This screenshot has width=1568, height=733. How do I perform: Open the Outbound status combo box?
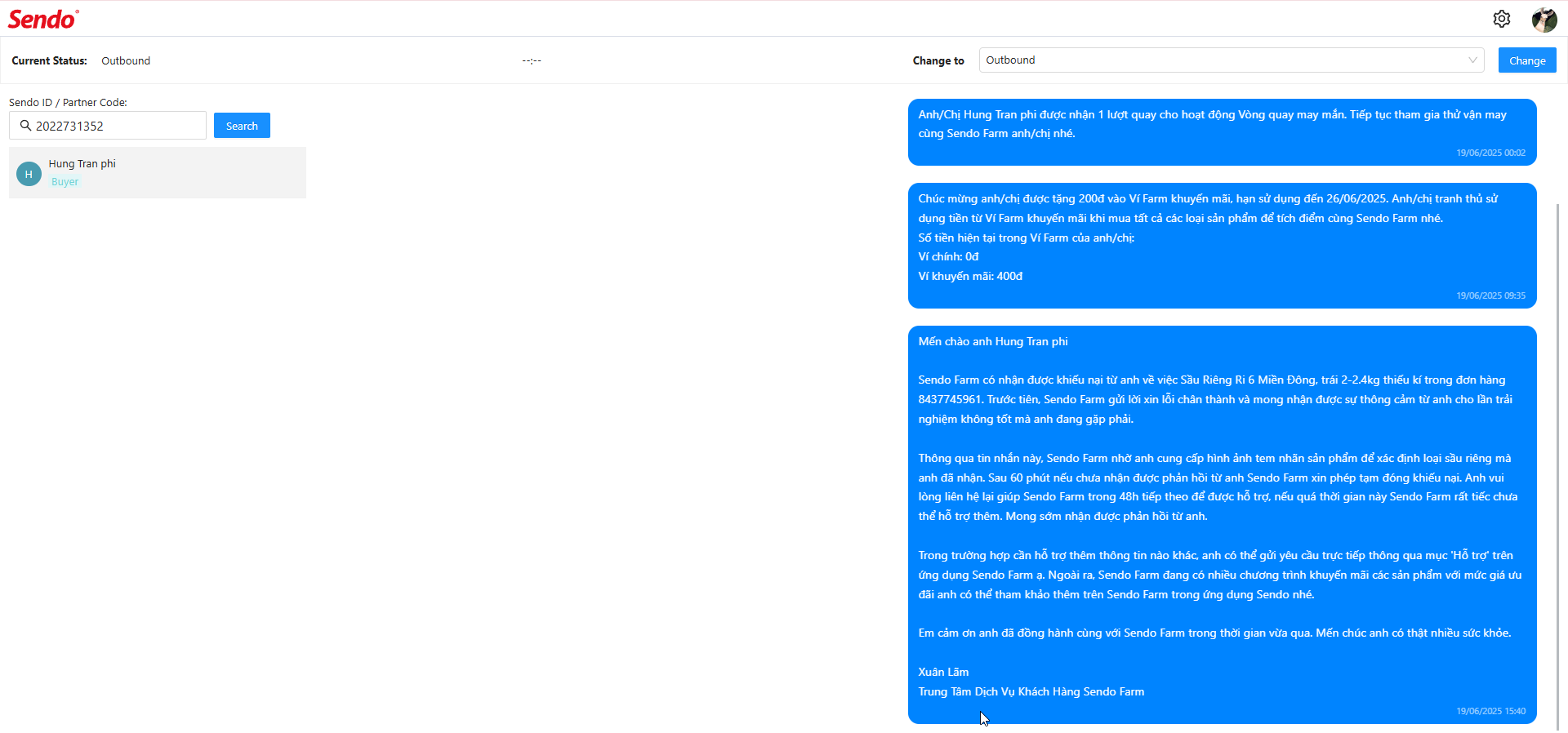tap(1231, 60)
